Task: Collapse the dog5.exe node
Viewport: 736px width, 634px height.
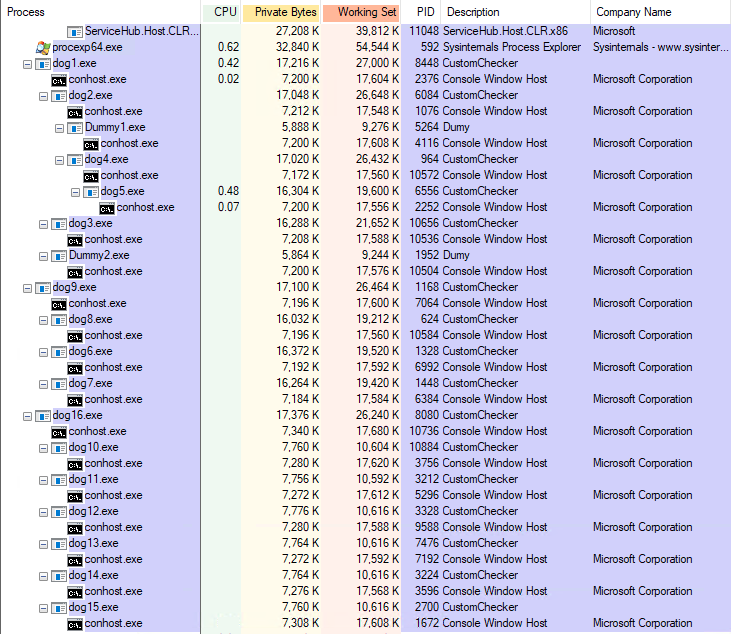Action: [x=75, y=192]
